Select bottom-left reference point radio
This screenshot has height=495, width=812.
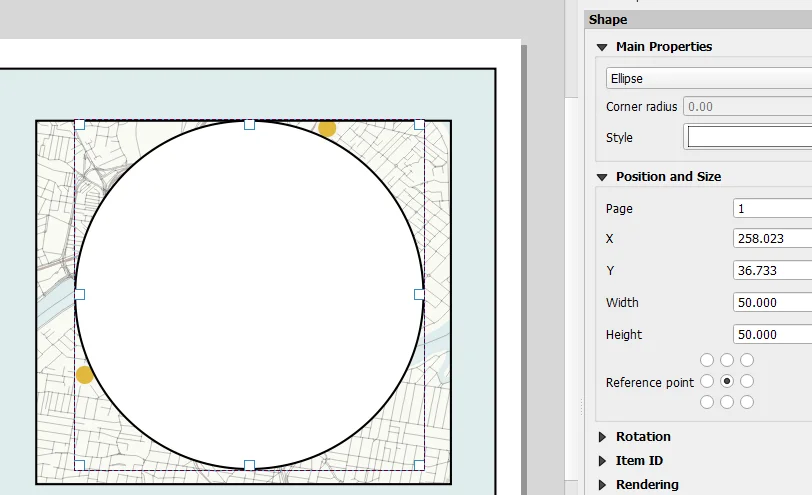coord(707,402)
